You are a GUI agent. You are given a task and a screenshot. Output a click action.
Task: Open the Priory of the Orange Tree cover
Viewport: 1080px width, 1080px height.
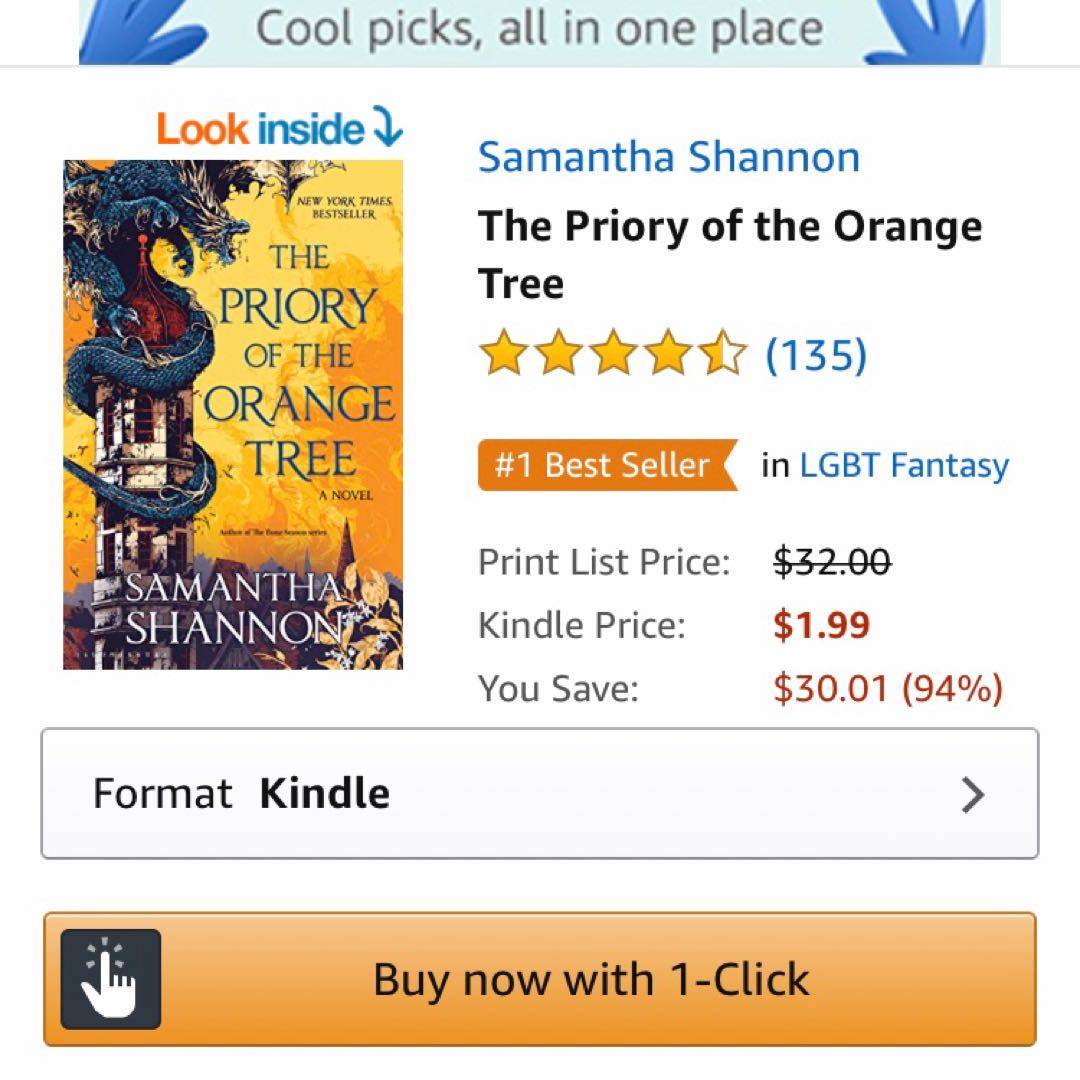(x=233, y=415)
